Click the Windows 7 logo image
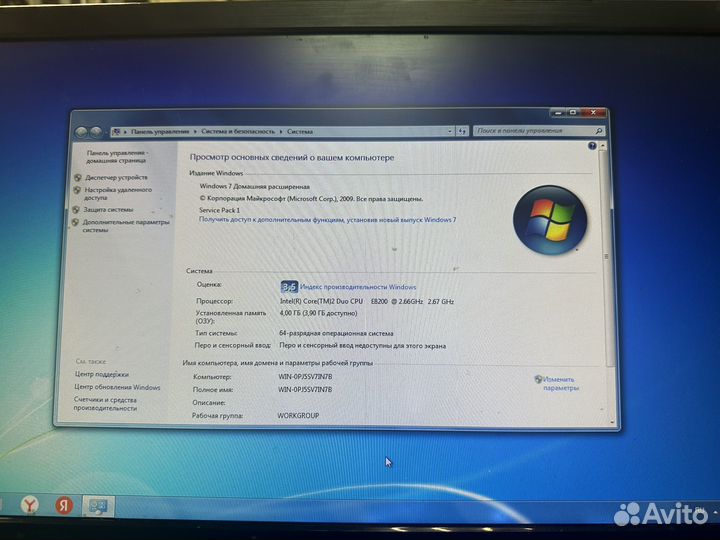Screen dimensions: 720x540 (550, 220)
